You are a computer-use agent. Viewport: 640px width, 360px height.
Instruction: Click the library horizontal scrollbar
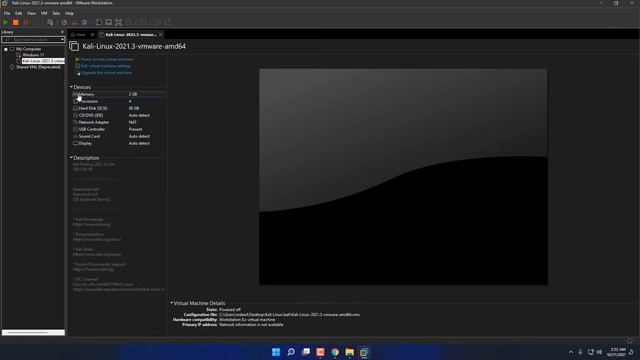pyautogui.click(x=33, y=333)
